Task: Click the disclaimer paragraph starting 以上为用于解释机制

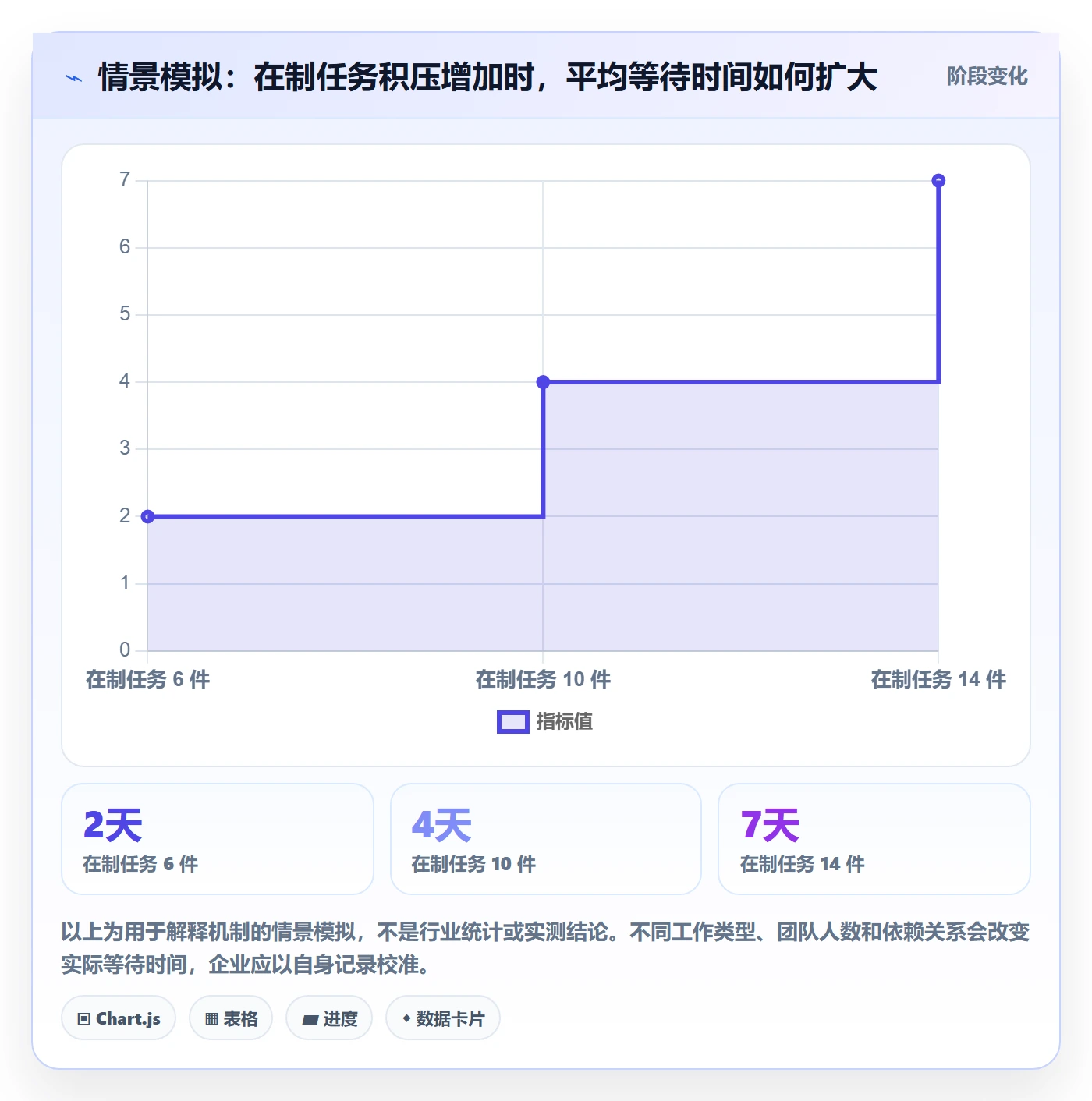Action: click(546, 948)
